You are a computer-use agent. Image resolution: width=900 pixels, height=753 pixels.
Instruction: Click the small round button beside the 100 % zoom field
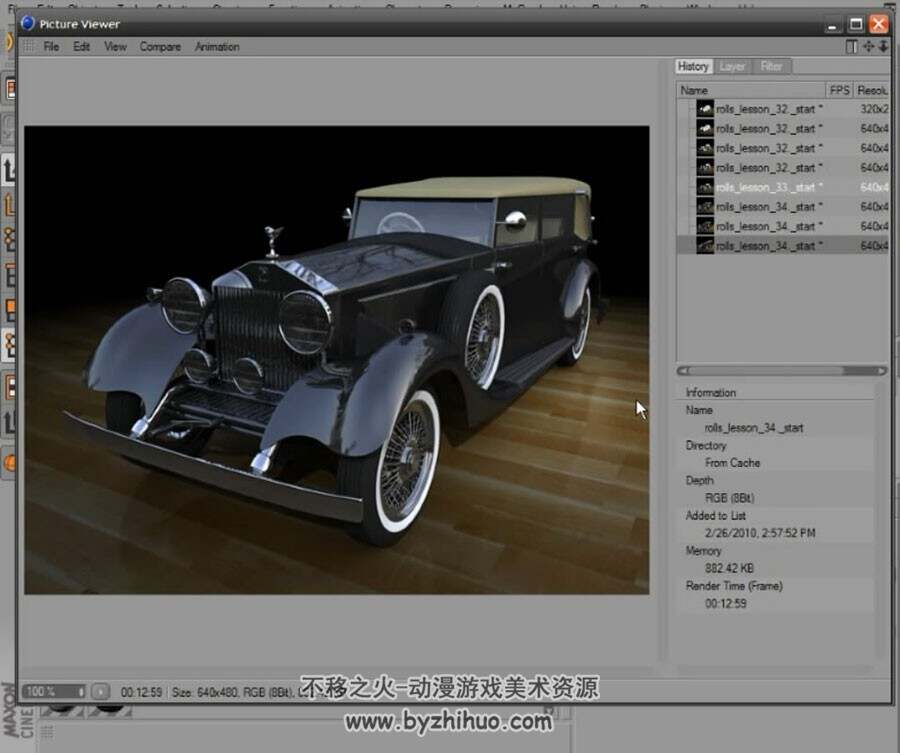point(100,692)
